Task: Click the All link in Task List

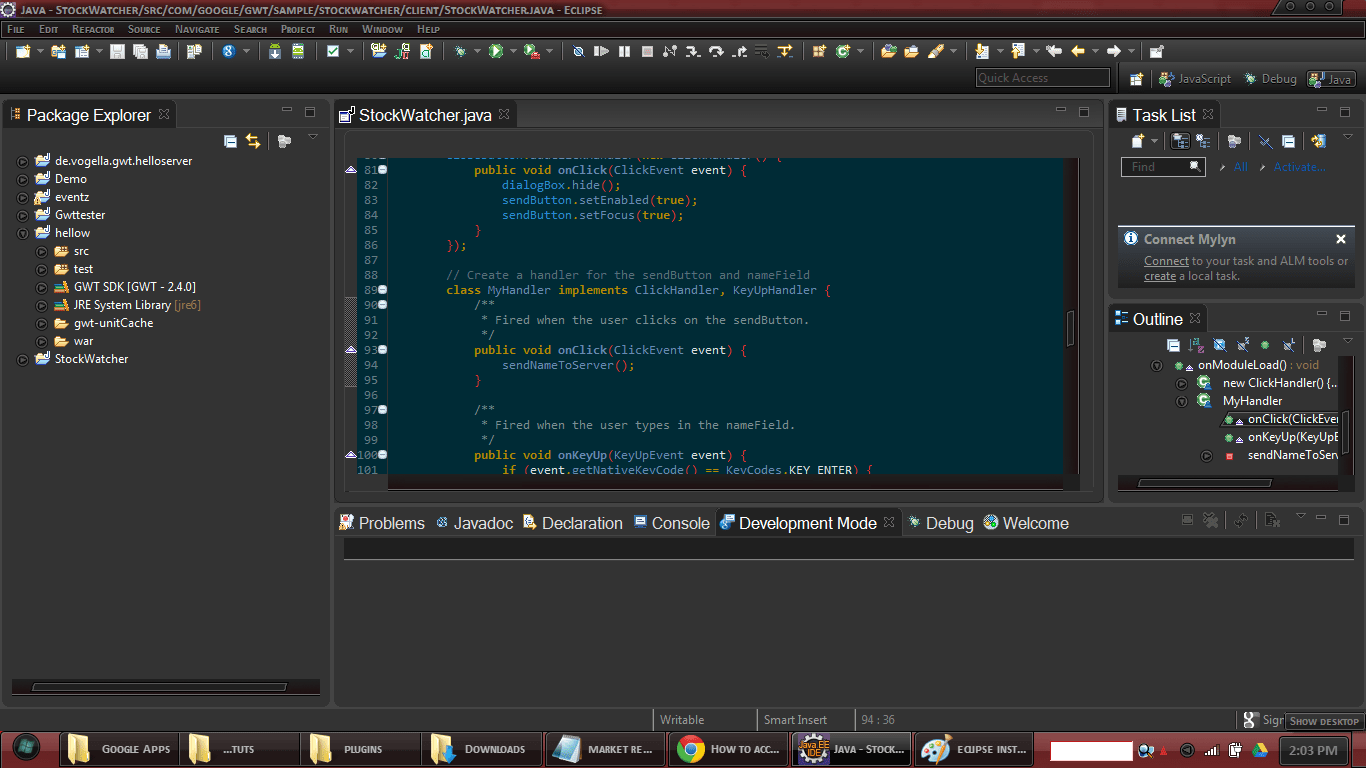Action: (x=1240, y=167)
